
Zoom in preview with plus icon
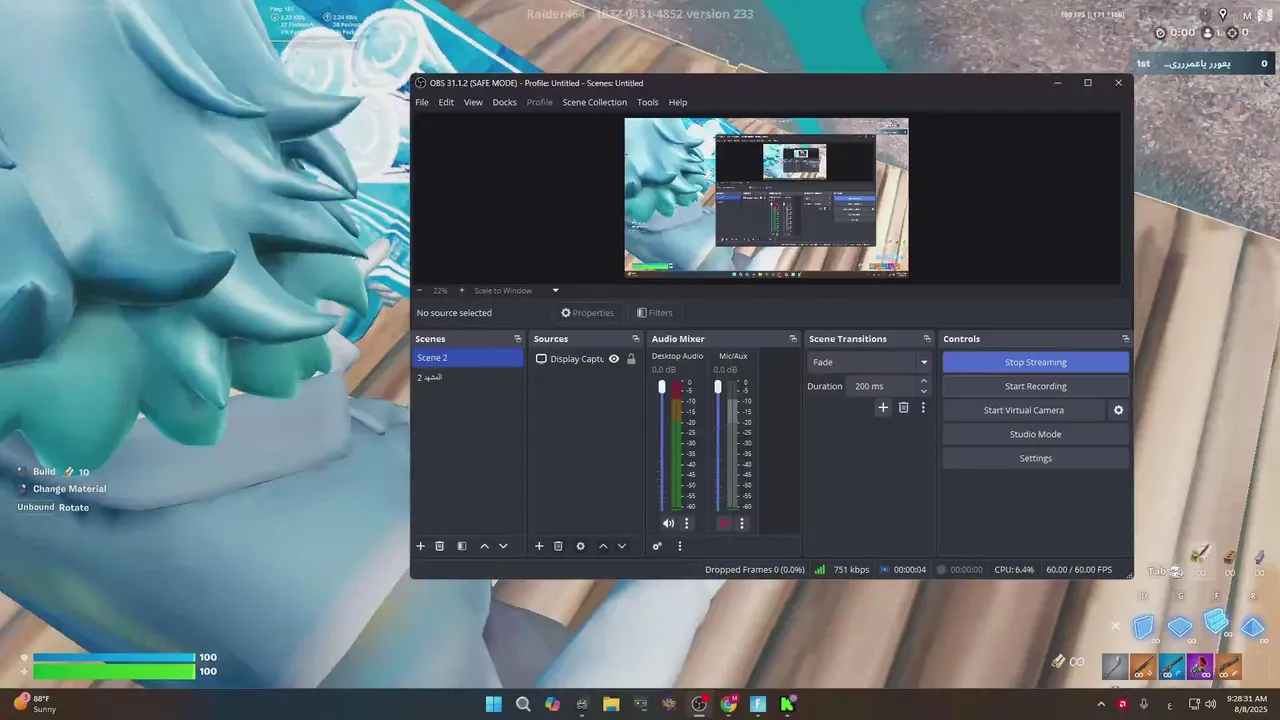pyautogui.click(x=461, y=291)
